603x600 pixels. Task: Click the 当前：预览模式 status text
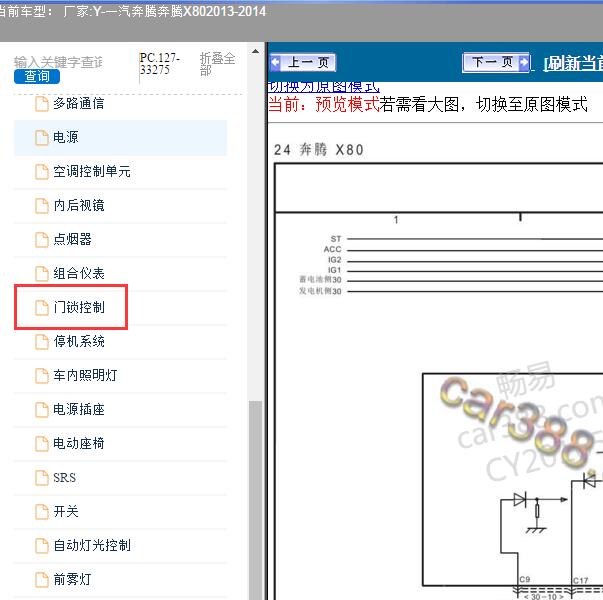[323, 104]
